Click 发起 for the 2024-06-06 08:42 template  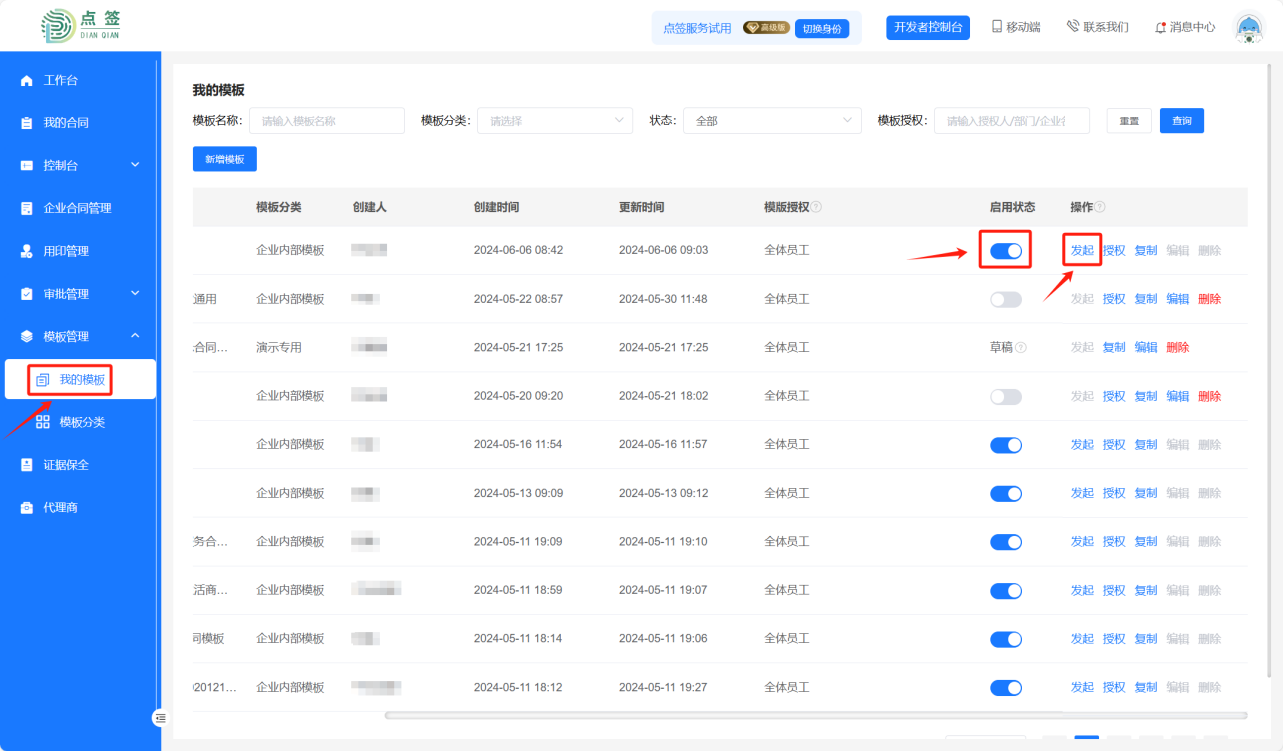click(x=1082, y=250)
